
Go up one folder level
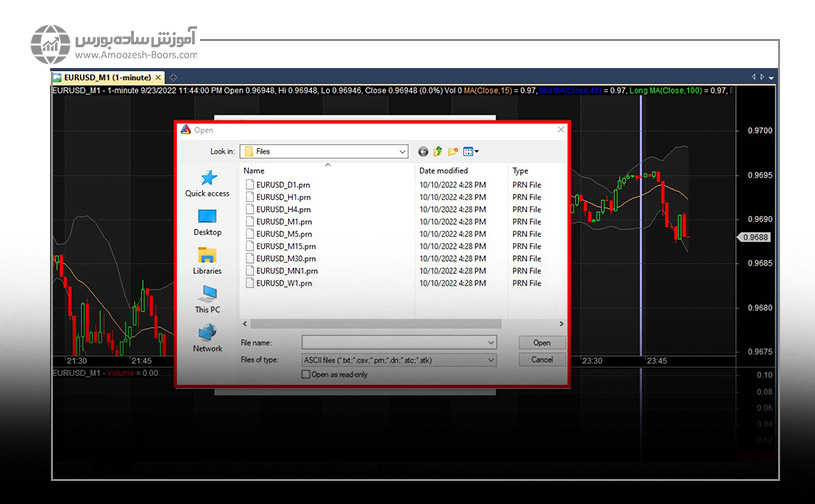(438, 151)
